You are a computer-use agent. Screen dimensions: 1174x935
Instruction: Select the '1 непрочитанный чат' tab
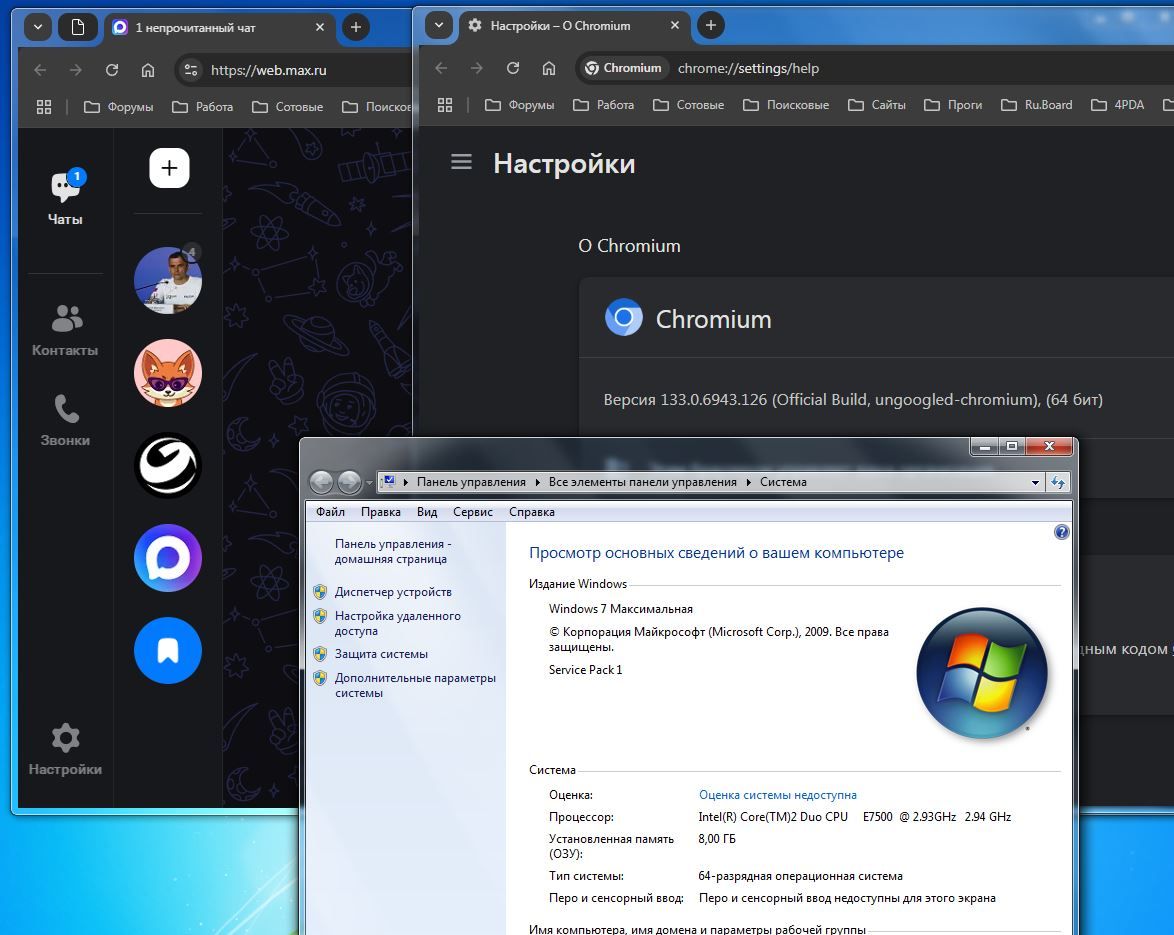219,28
